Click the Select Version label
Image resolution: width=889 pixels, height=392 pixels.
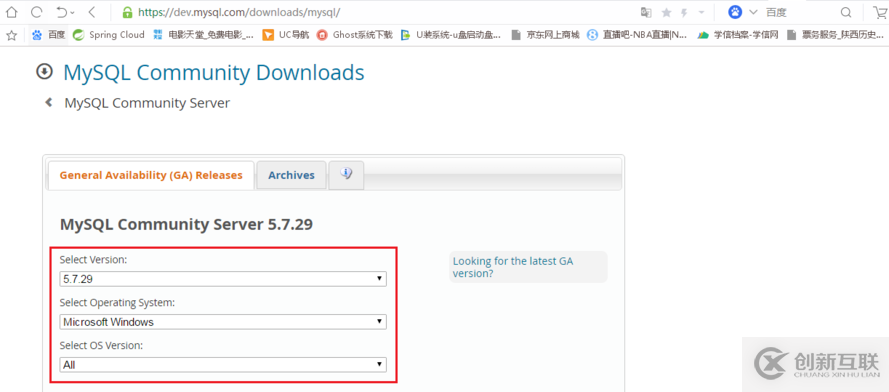coord(94,260)
